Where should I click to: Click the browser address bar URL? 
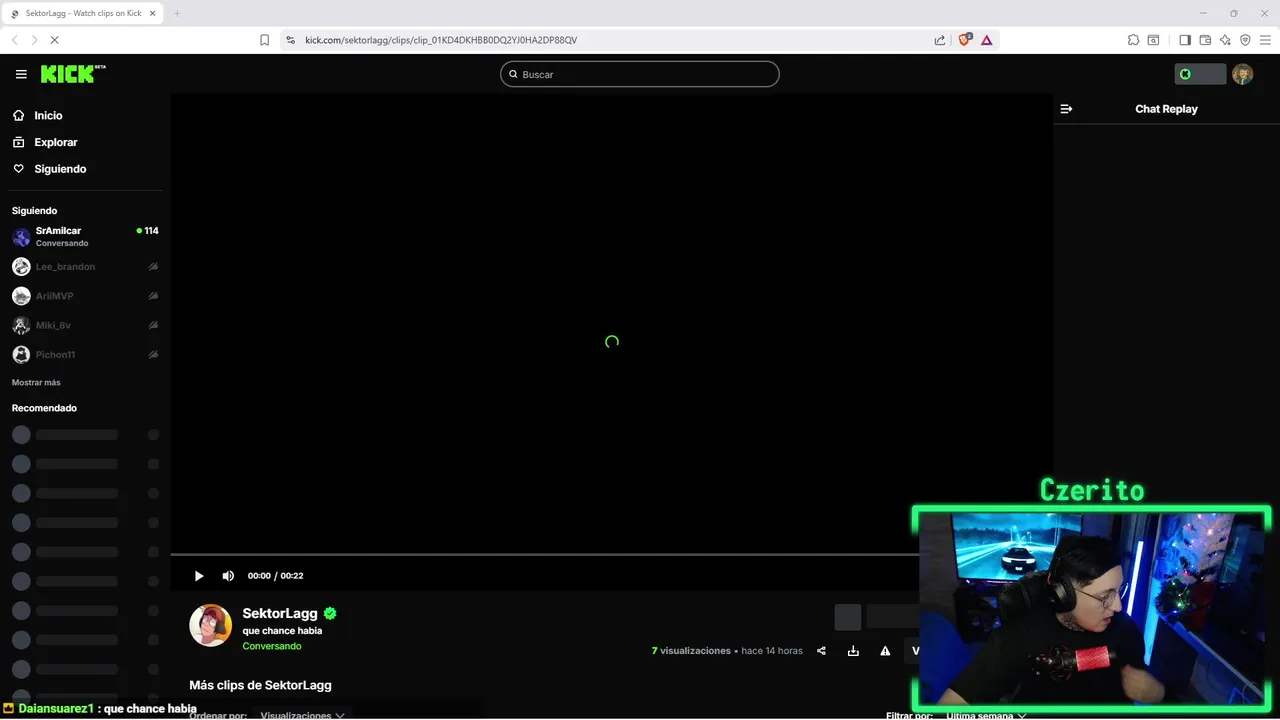tap(441, 40)
